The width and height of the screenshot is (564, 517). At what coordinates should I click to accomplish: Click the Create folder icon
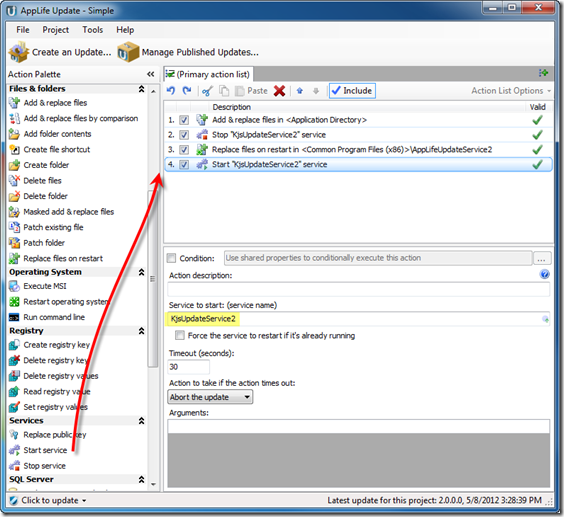coord(14,165)
